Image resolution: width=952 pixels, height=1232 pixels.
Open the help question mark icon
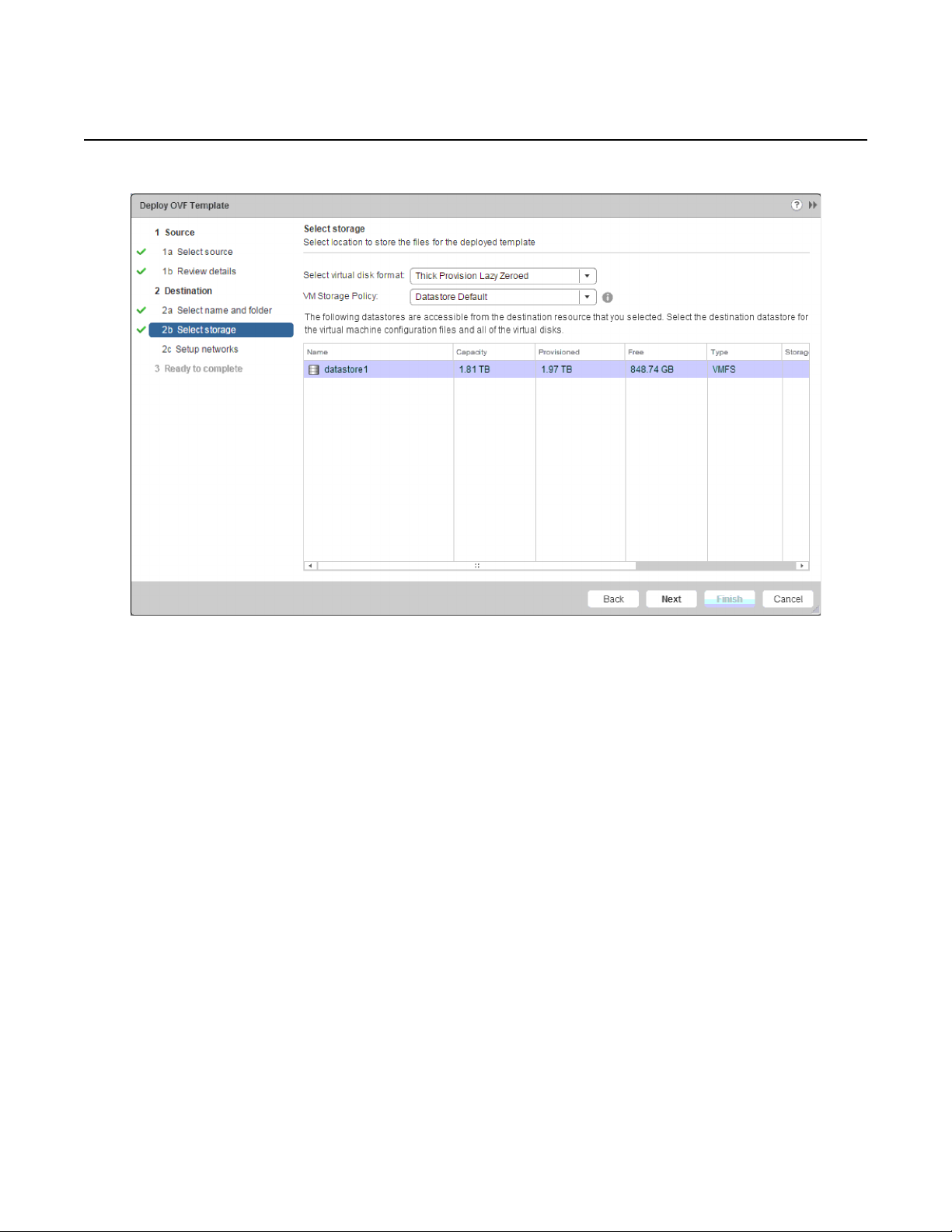pyautogui.click(x=797, y=205)
